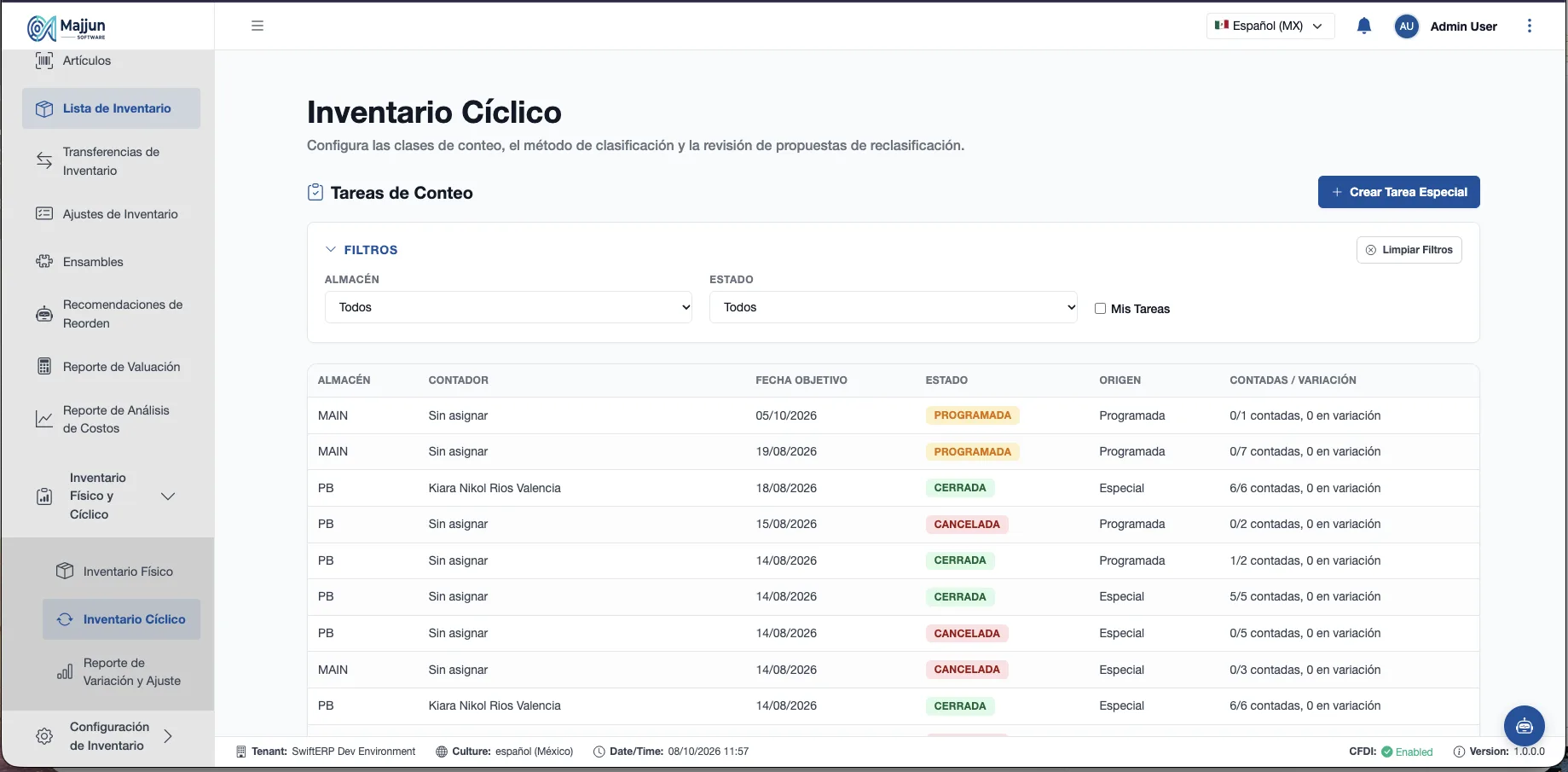Image resolution: width=1568 pixels, height=772 pixels.
Task: Toggle the hamburger sidebar menu icon
Action: [x=257, y=26]
